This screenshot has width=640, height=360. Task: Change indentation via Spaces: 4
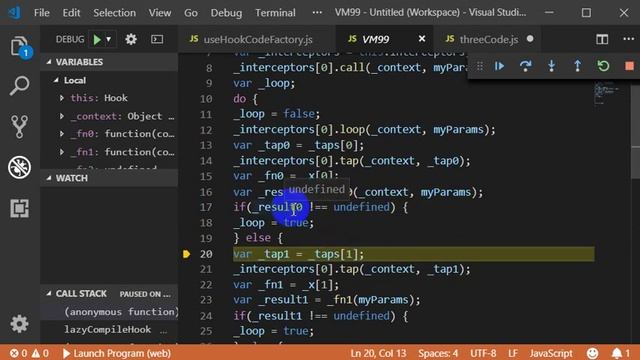[x=438, y=353]
